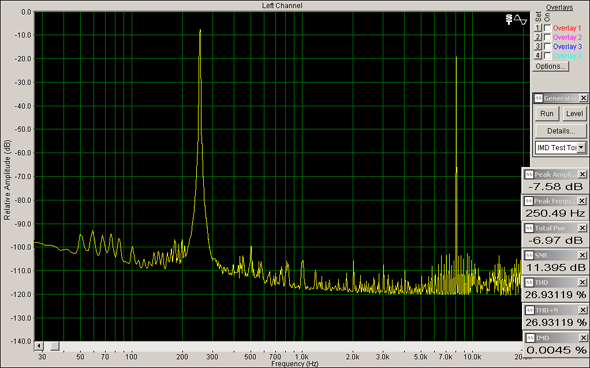
Task: Click Set button 2 for Overlay 2
Action: pos(538,37)
